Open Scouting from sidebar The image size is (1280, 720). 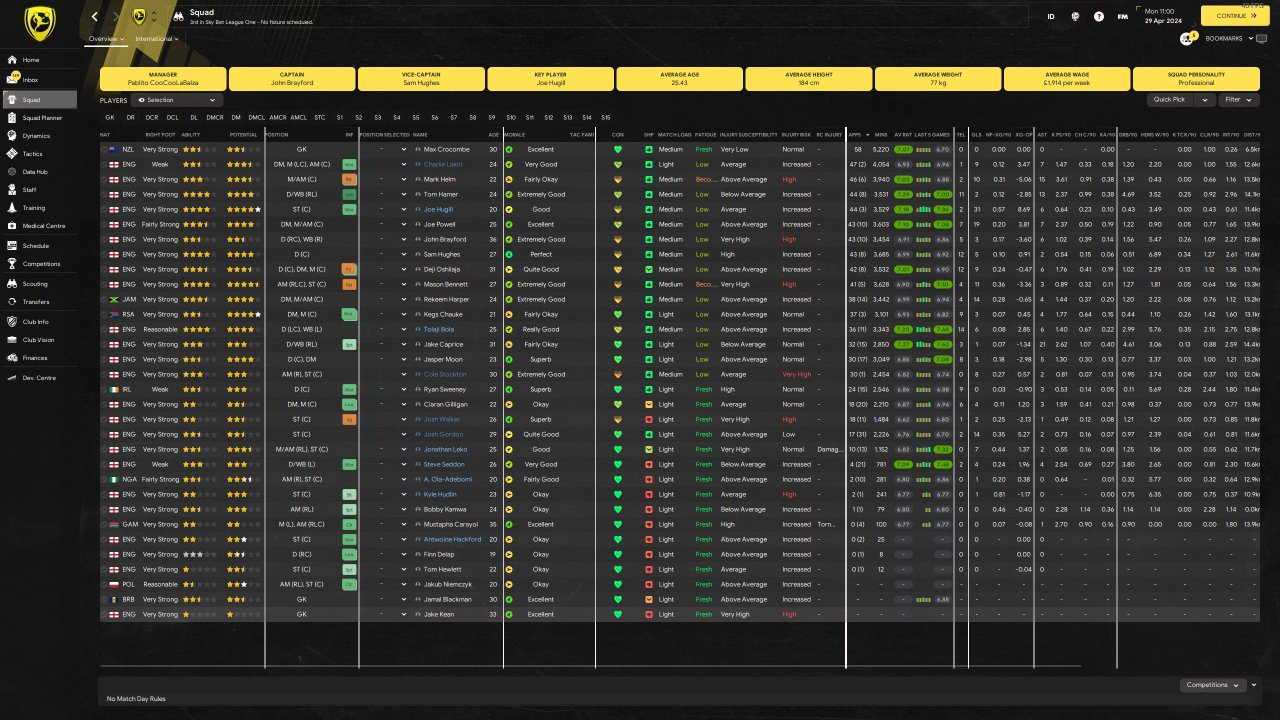click(39, 284)
